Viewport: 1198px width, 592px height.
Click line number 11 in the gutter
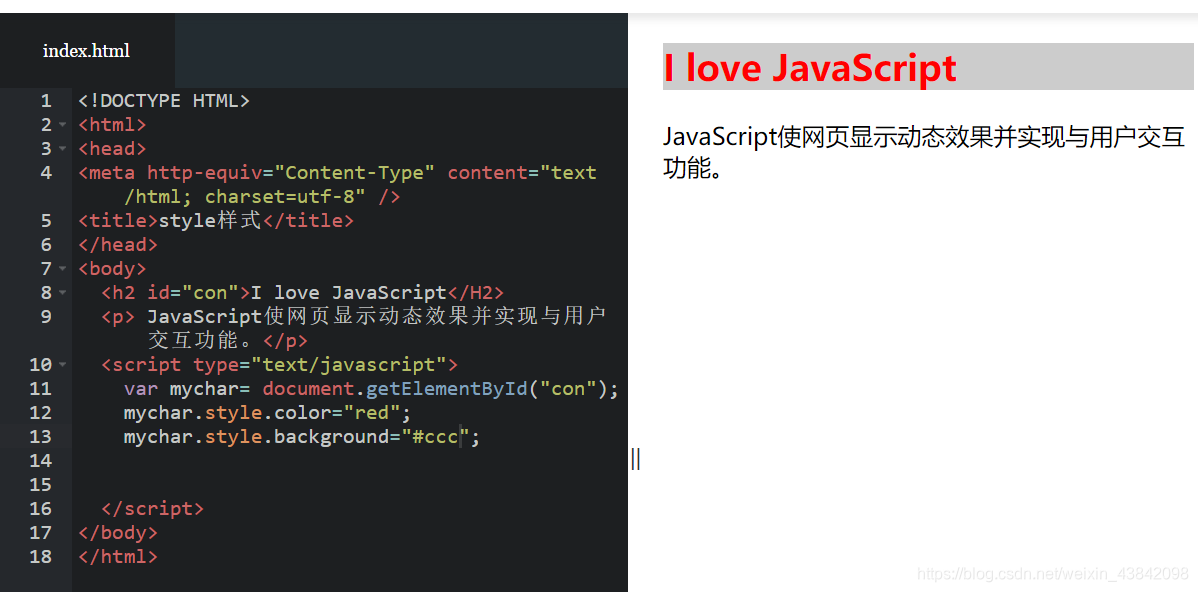click(x=40, y=389)
